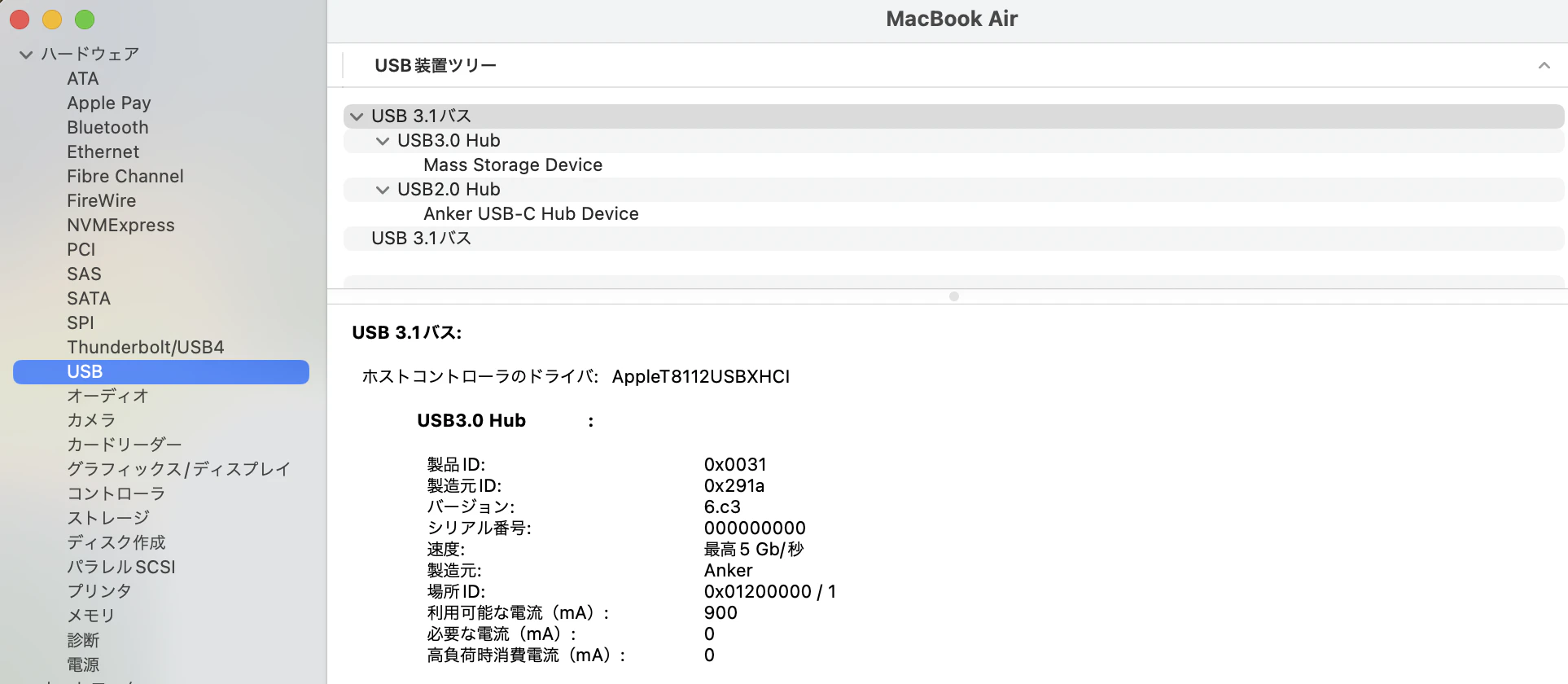The image size is (1568, 684).
Task: Select コントローラ in the sidebar
Action: [116, 494]
